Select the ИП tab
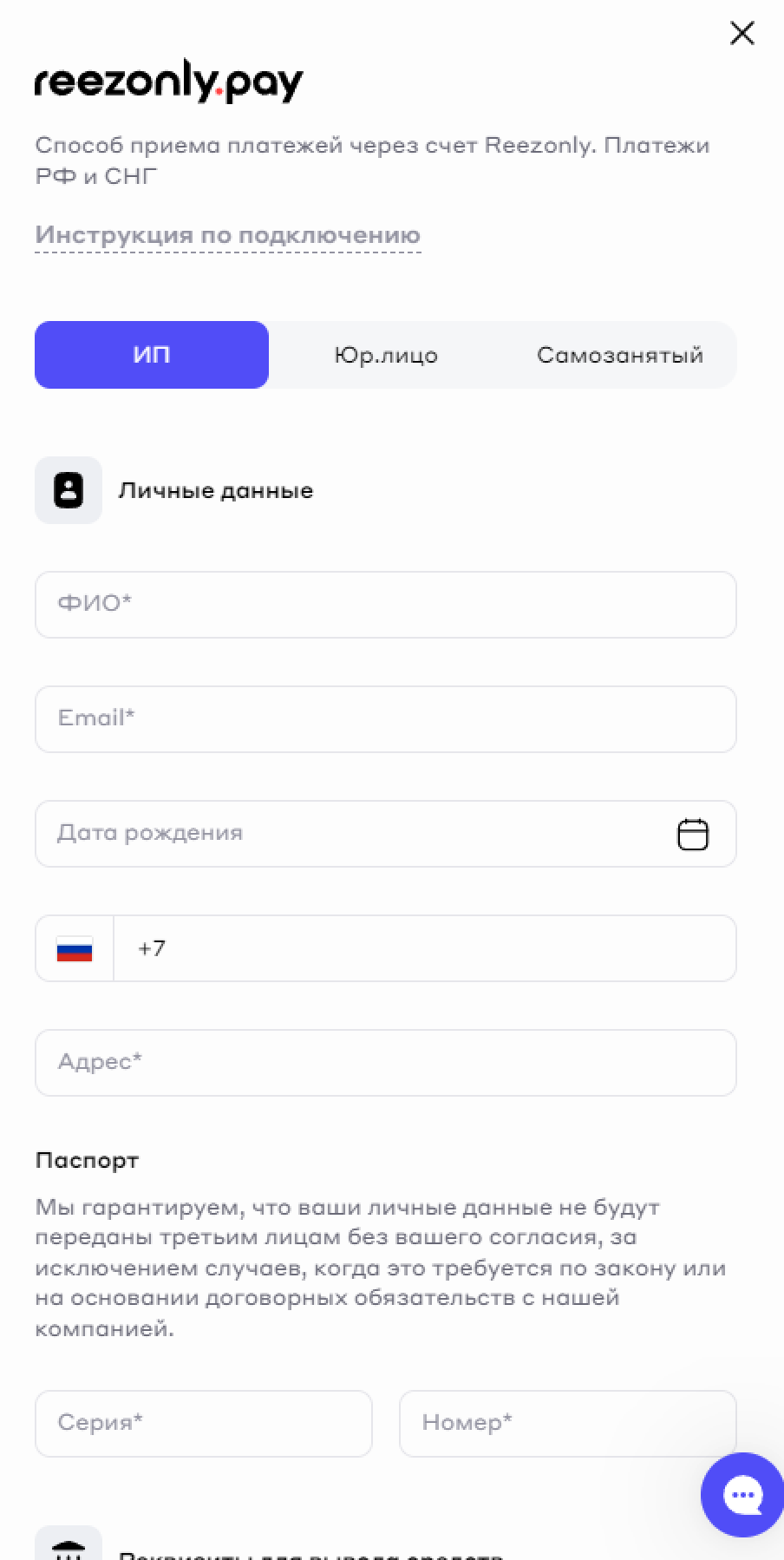Viewport: 784px width, 1560px height. pyautogui.click(x=152, y=355)
